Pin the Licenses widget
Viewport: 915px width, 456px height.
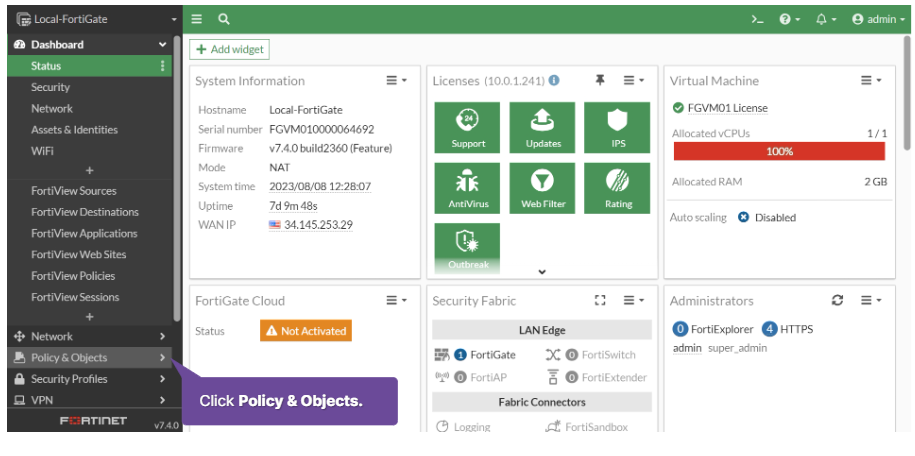coord(599,80)
